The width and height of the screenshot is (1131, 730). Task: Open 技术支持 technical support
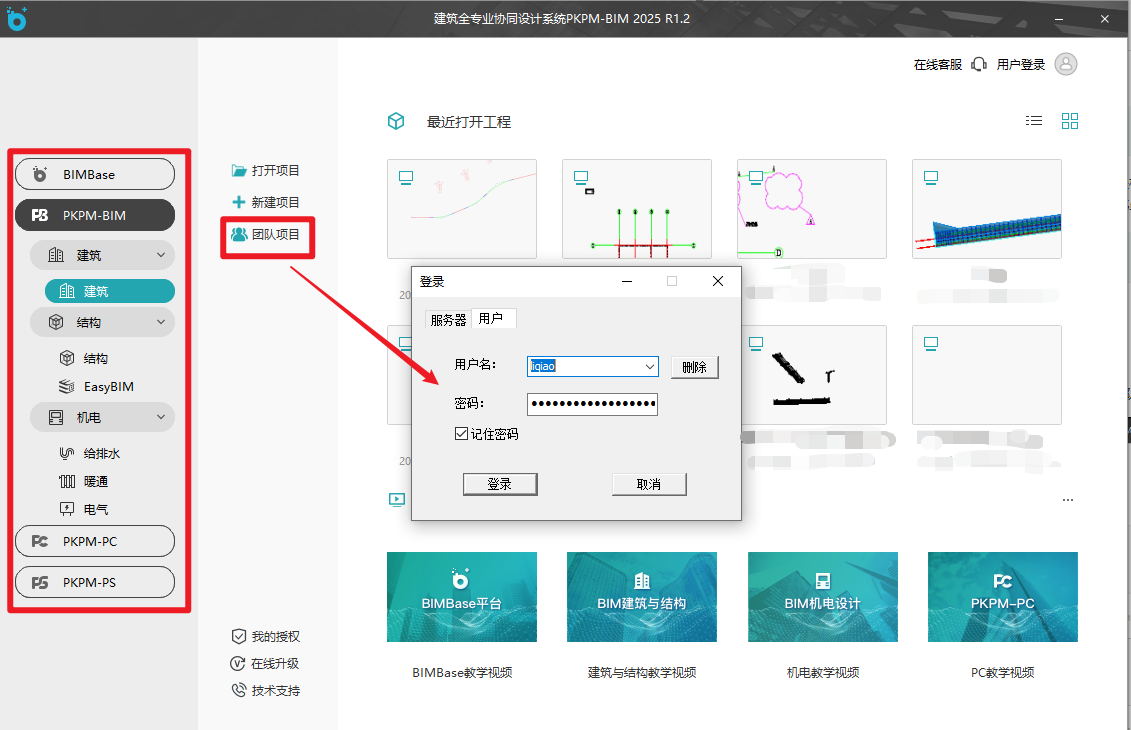coord(265,690)
